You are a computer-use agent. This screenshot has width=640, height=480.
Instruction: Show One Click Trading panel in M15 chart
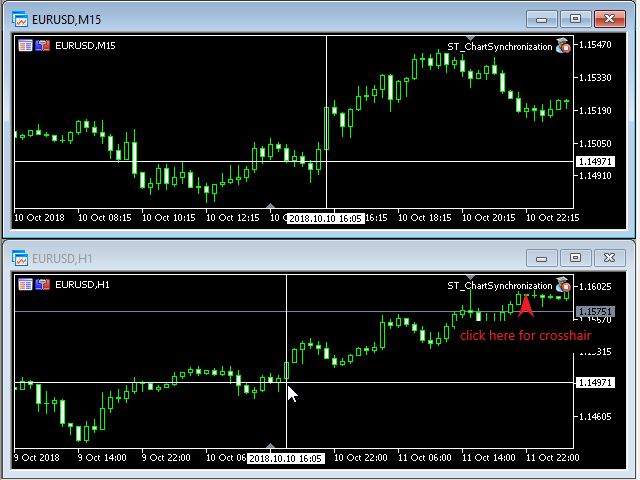click(x=42, y=46)
